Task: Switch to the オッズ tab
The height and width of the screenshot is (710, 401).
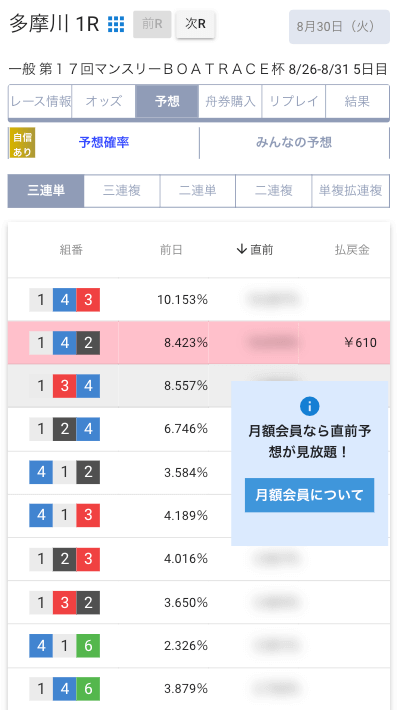Action: [104, 101]
